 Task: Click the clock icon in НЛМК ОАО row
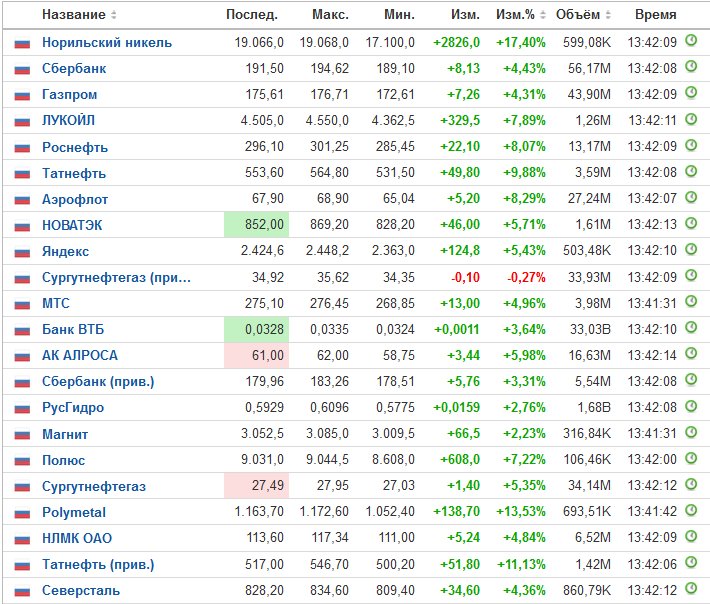tap(691, 537)
